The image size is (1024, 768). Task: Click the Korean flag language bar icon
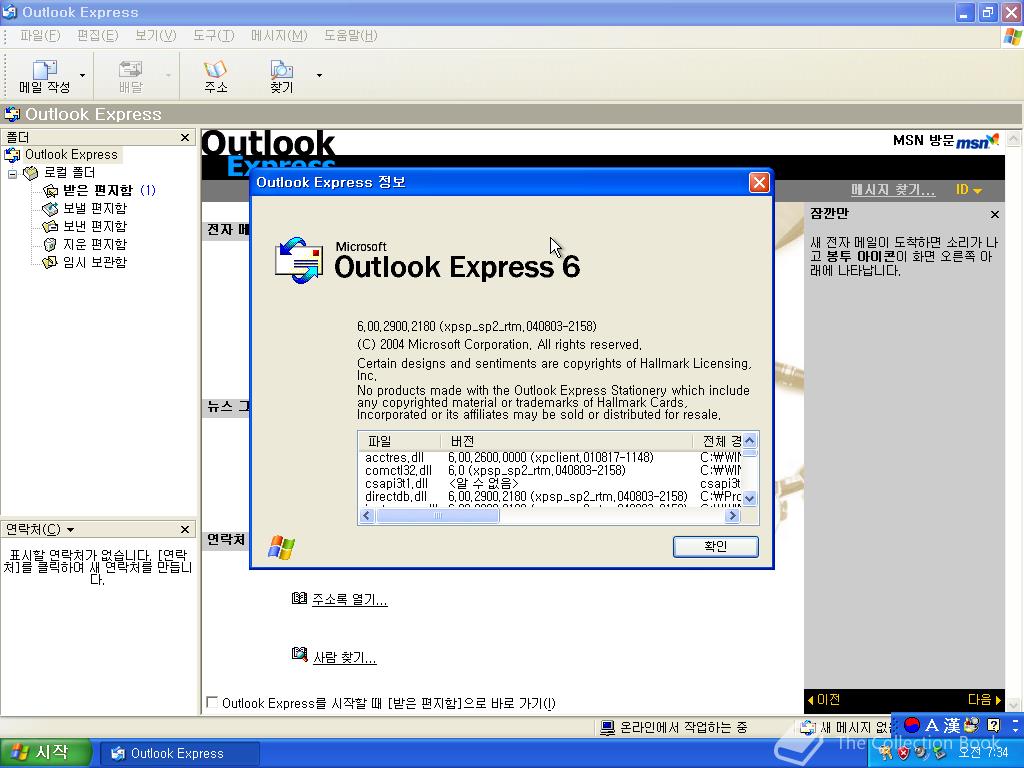click(x=912, y=724)
